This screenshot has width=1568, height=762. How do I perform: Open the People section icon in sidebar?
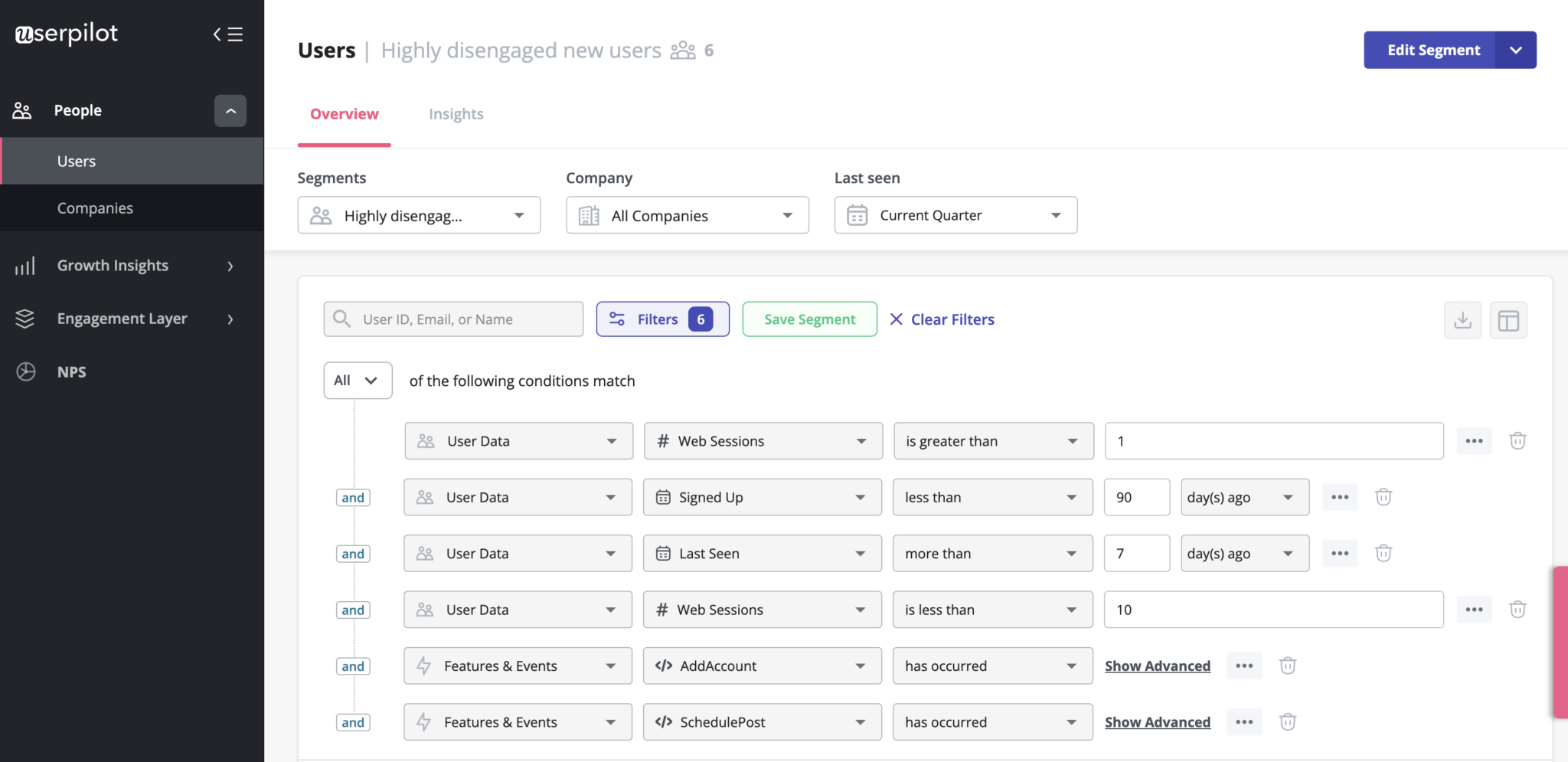[22, 110]
